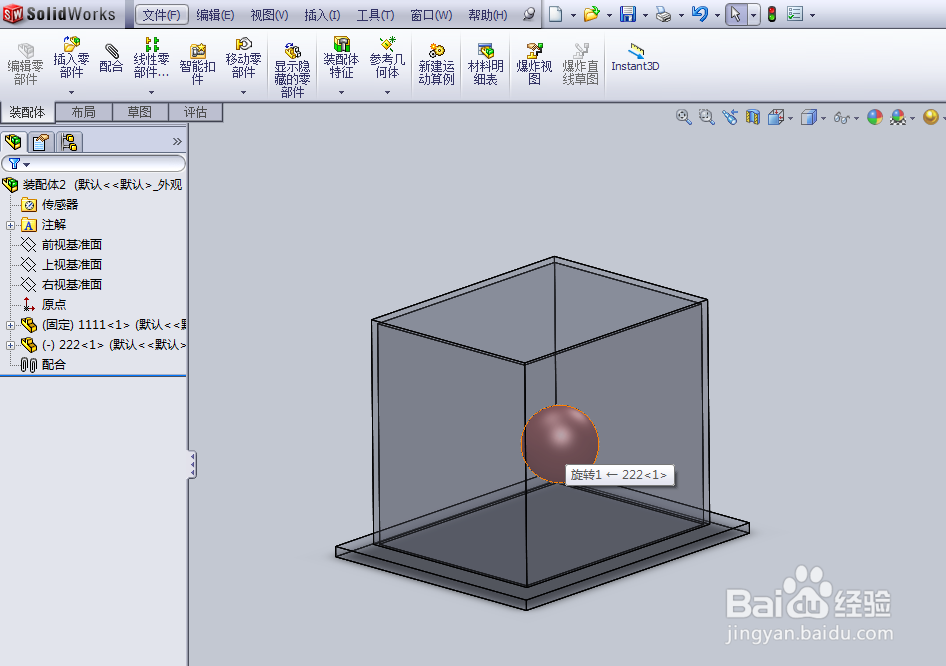Open dropdown under Reference Geometry (参考几何体)
Image resolution: width=946 pixels, height=666 pixels.
click(x=387, y=92)
